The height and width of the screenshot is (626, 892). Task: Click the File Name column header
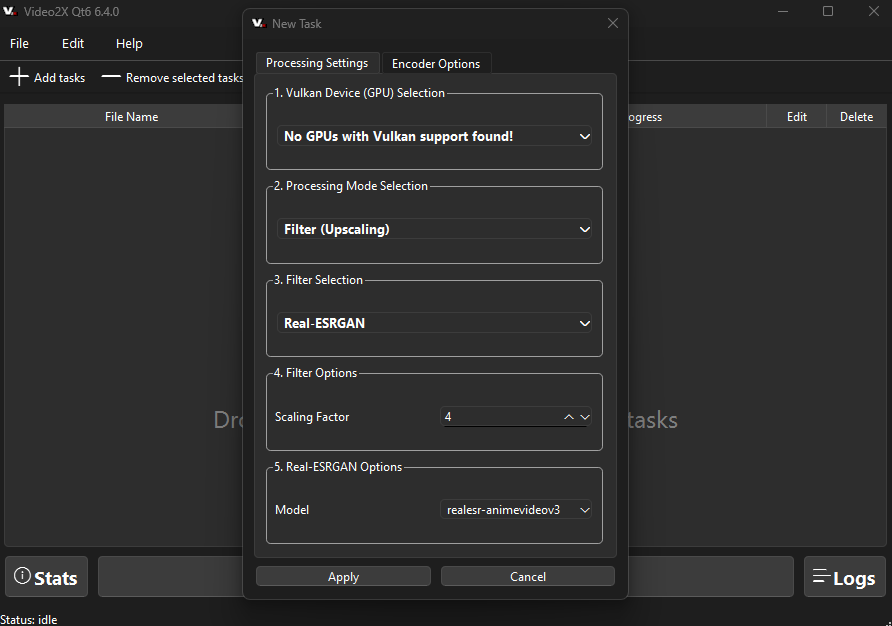tap(131, 117)
